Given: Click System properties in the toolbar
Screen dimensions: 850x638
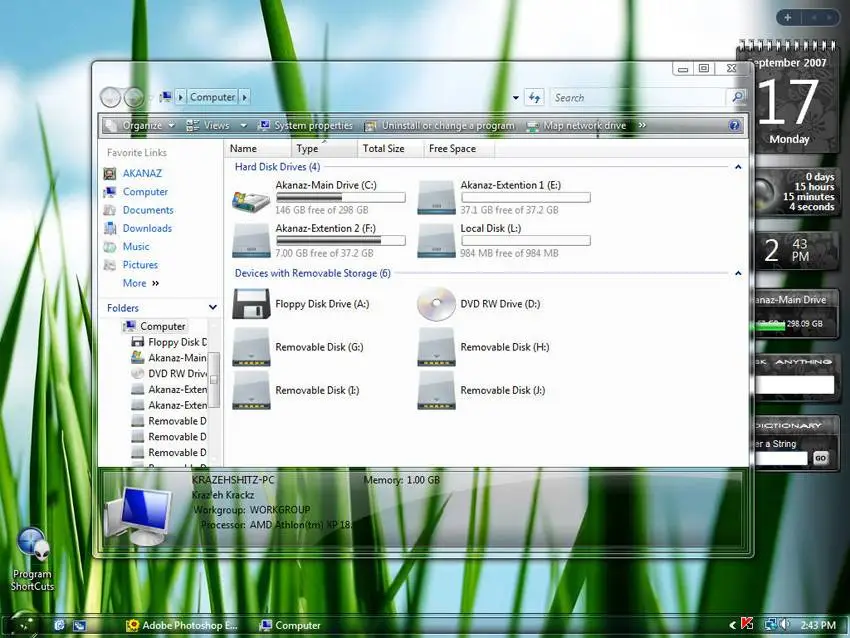Looking at the screenshot, I should tap(306, 126).
